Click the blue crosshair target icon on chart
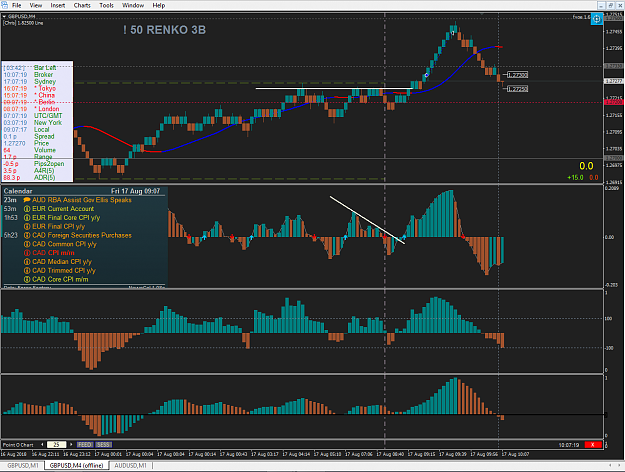The width and height of the screenshot is (625, 472). click(x=596, y=19)
